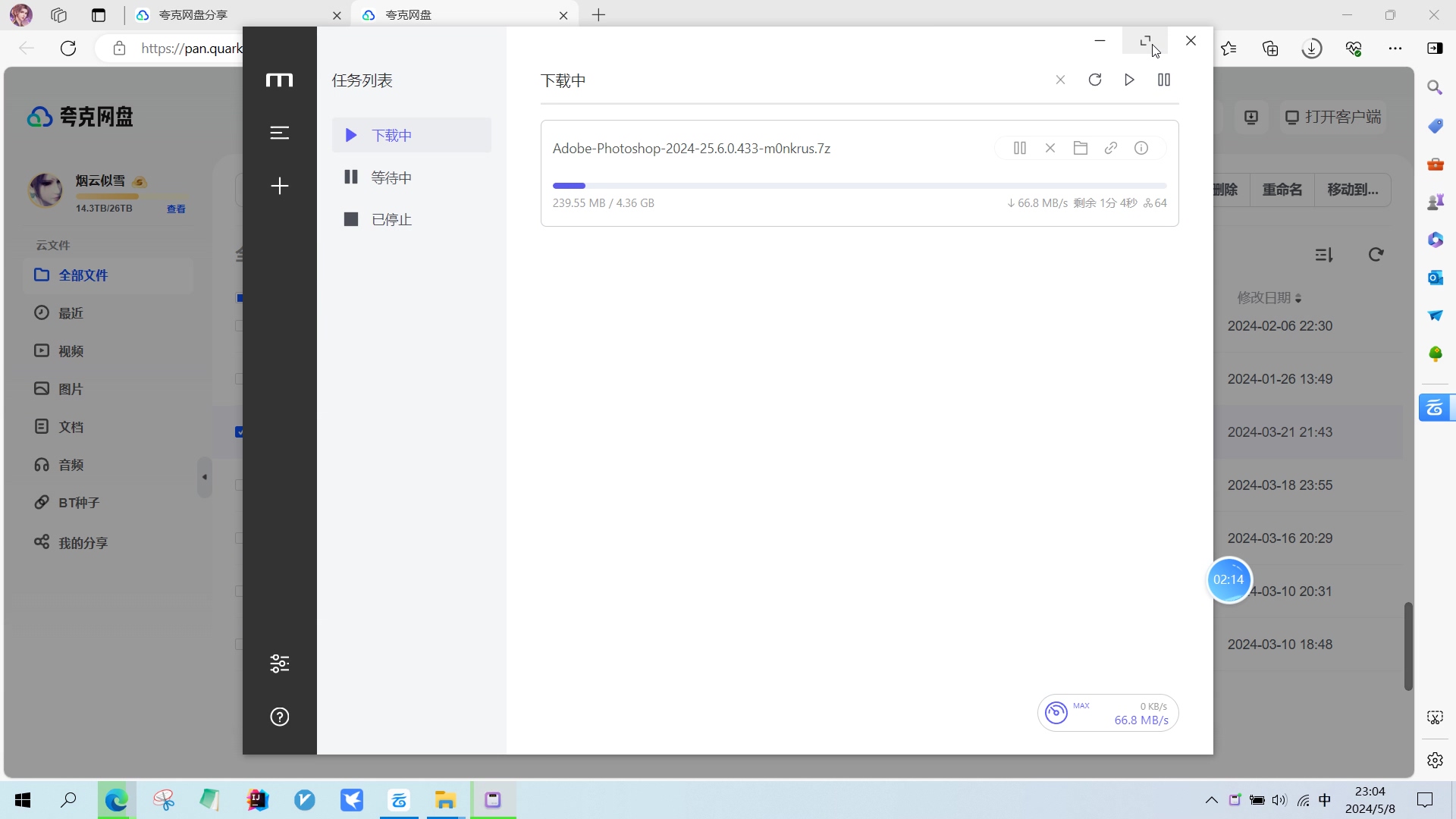The image size is (1456, 819).
Task: Toggle the checked file row checkbox
Action: (239, 432)
